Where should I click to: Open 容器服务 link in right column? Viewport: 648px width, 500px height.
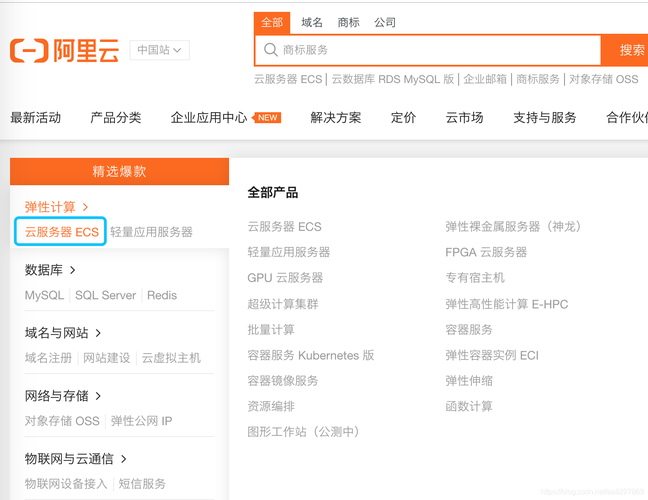pyautogui.click(x=469, y=330)
